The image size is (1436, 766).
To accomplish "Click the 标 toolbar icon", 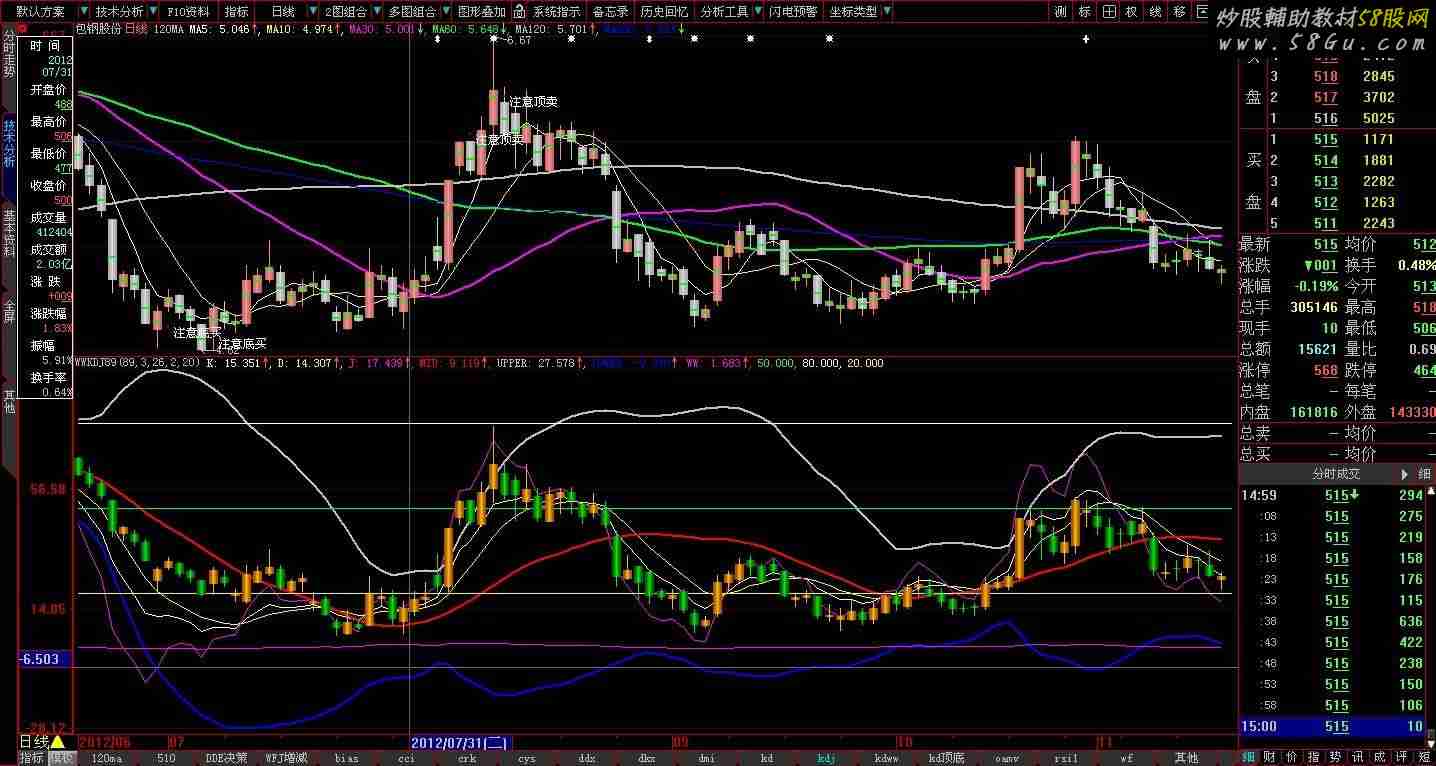I will (x=1085, y=11).
